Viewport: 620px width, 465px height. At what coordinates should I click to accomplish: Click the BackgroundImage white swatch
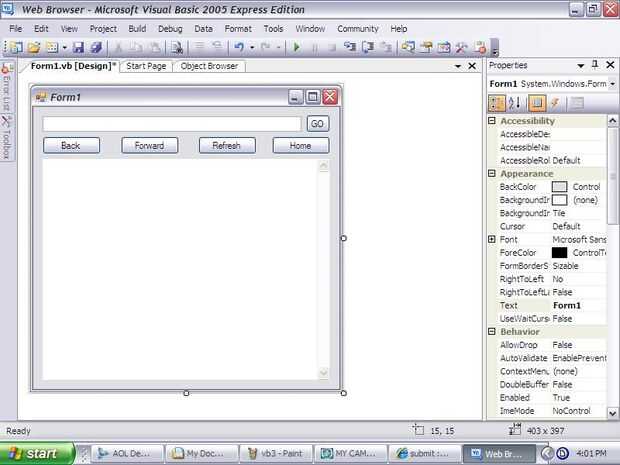point(559,200)
